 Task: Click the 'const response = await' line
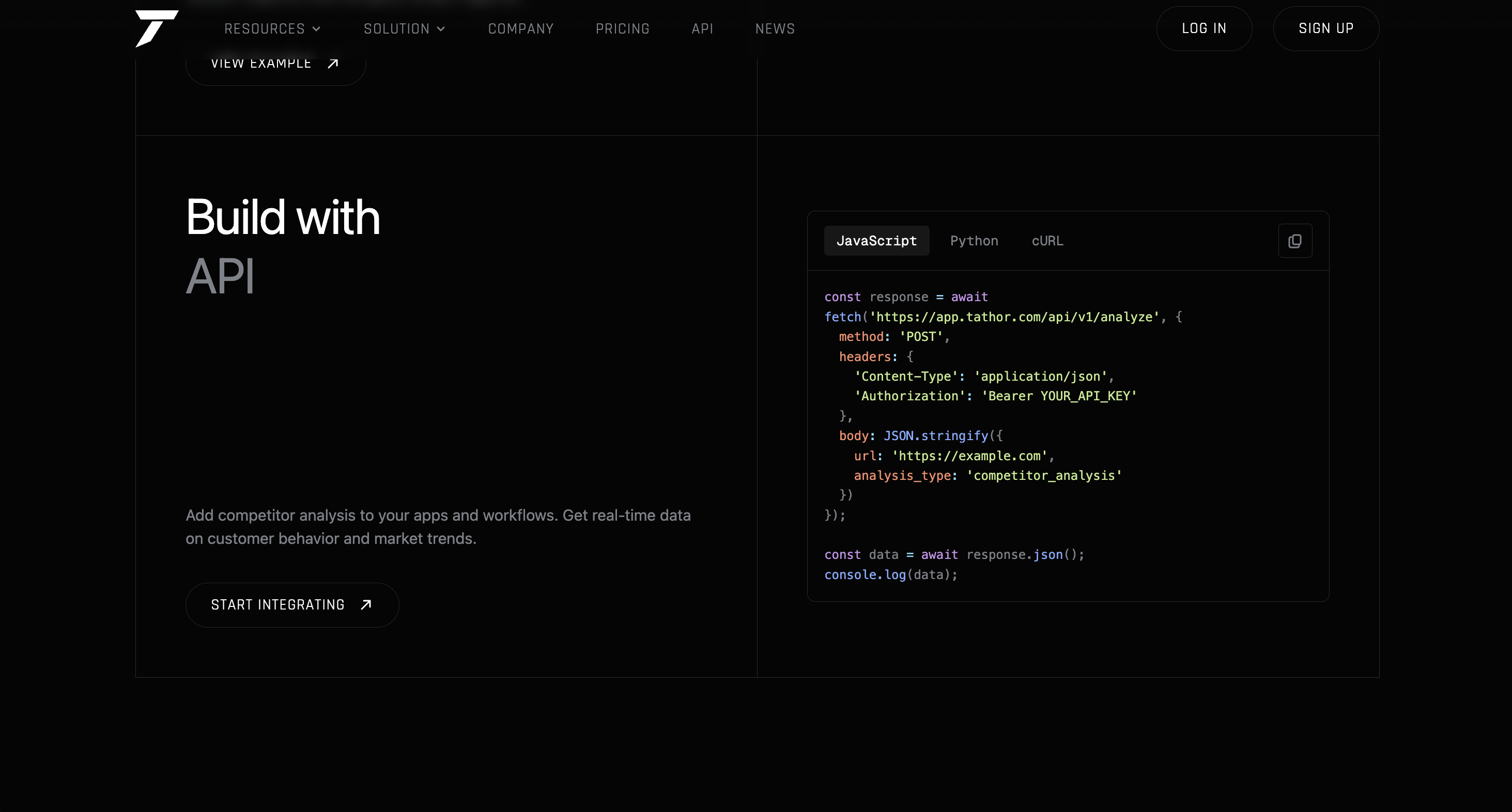point(906,297)
